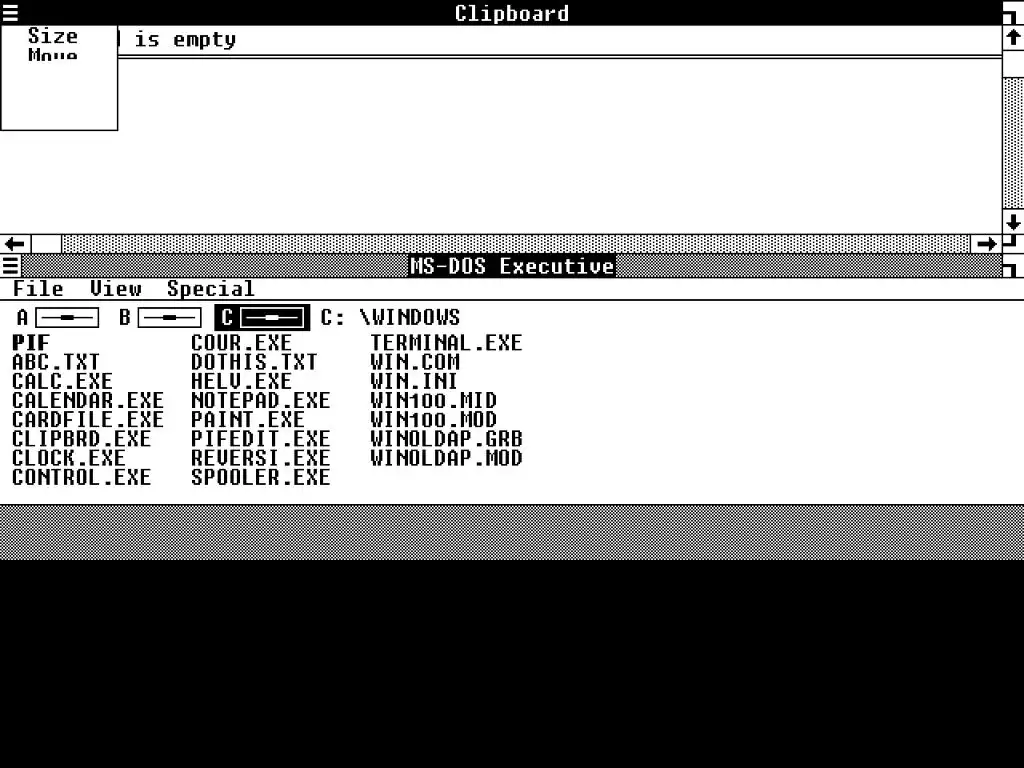
Task: Select WINOLDAP.MOD file
Action: point(447,458)
